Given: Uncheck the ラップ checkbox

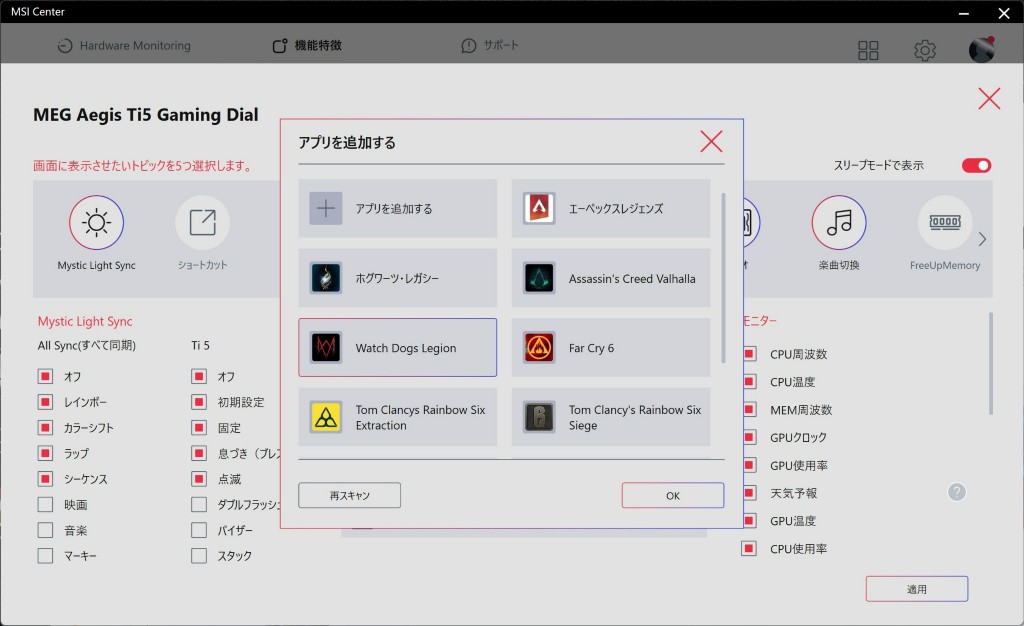Looking at the screenshot, I should pos(45,453).
